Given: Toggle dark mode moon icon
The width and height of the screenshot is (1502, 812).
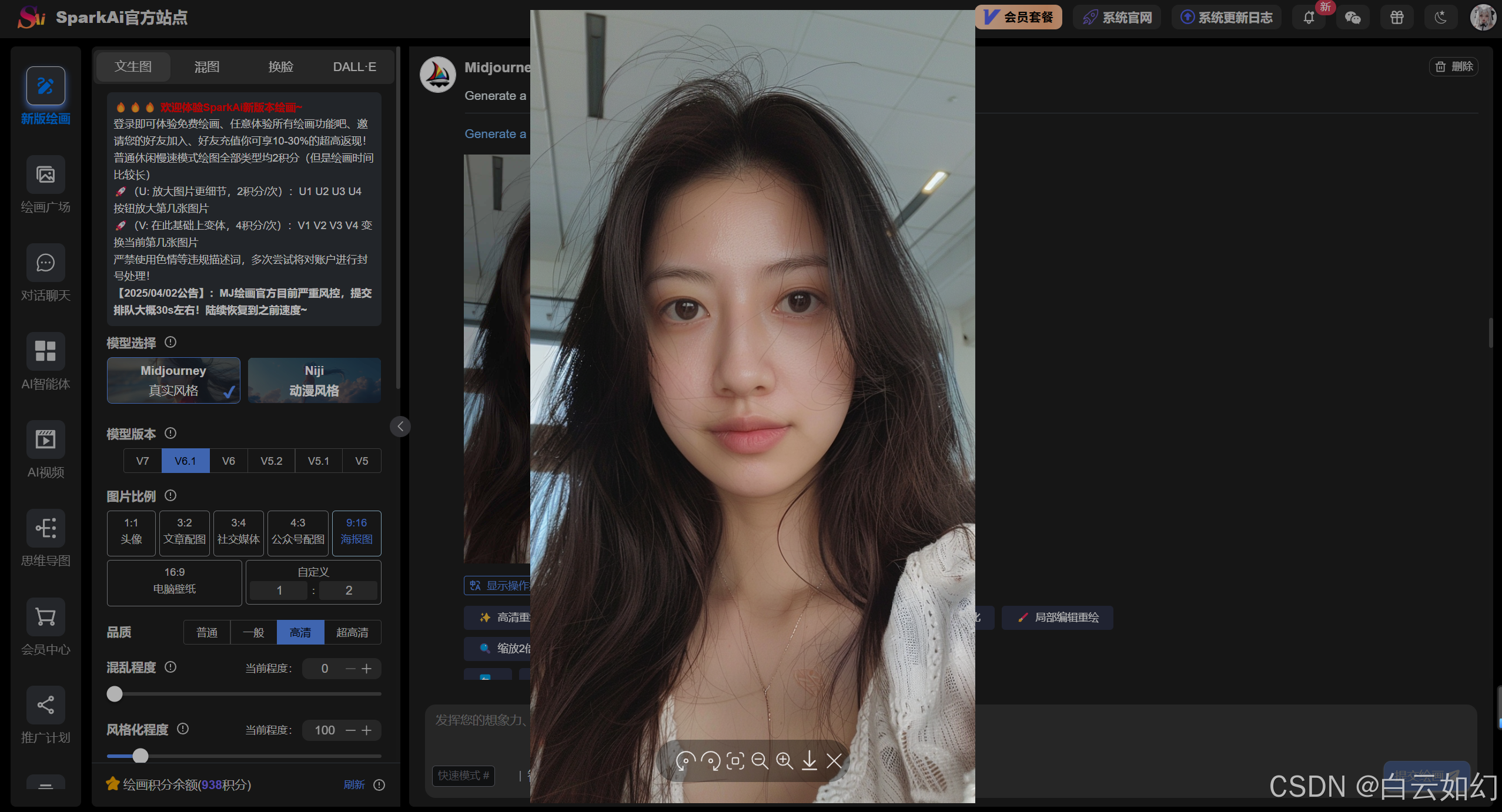Looking at the screenshot, I should [x=1440, y=18].
